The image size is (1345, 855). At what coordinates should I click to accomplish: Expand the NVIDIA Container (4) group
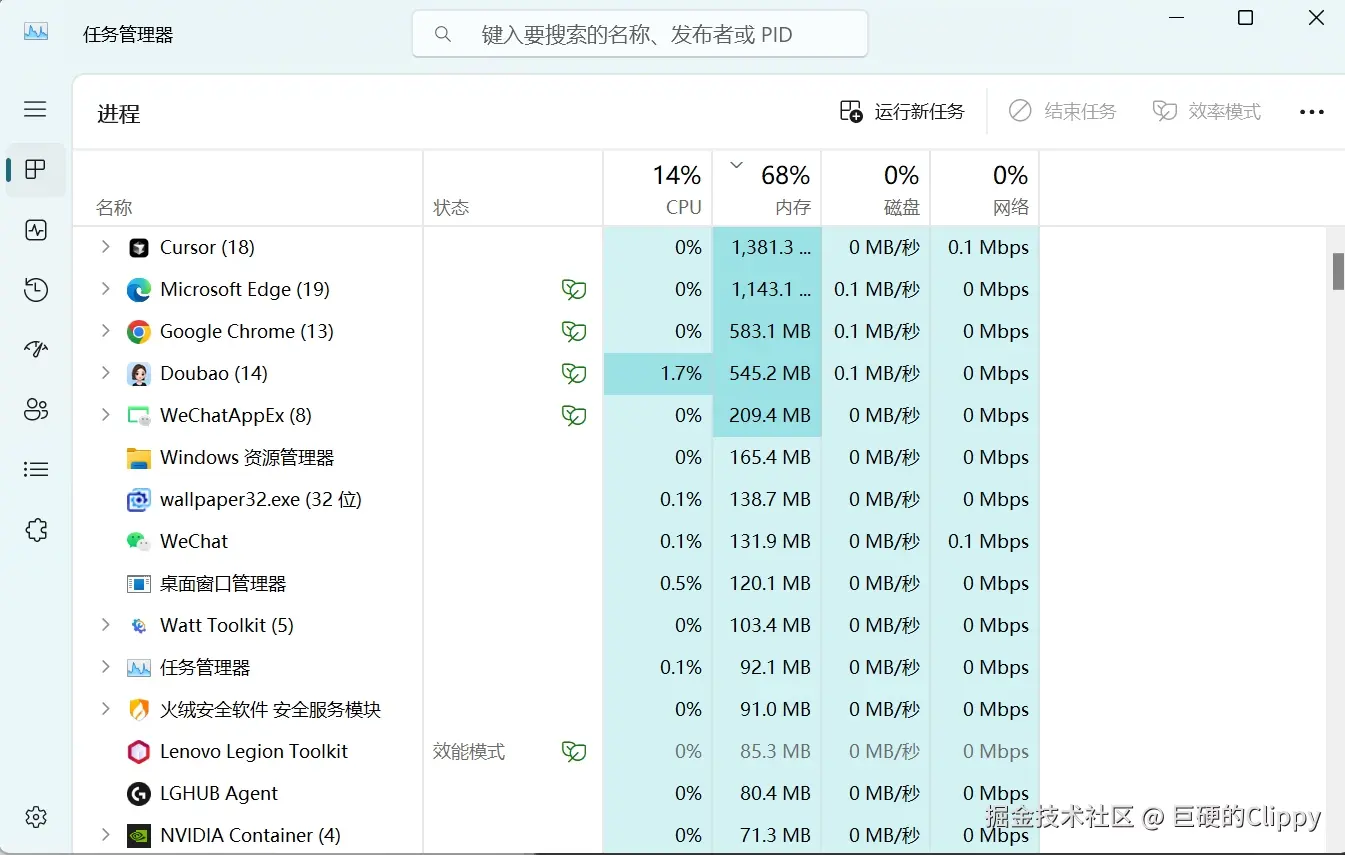106,835
